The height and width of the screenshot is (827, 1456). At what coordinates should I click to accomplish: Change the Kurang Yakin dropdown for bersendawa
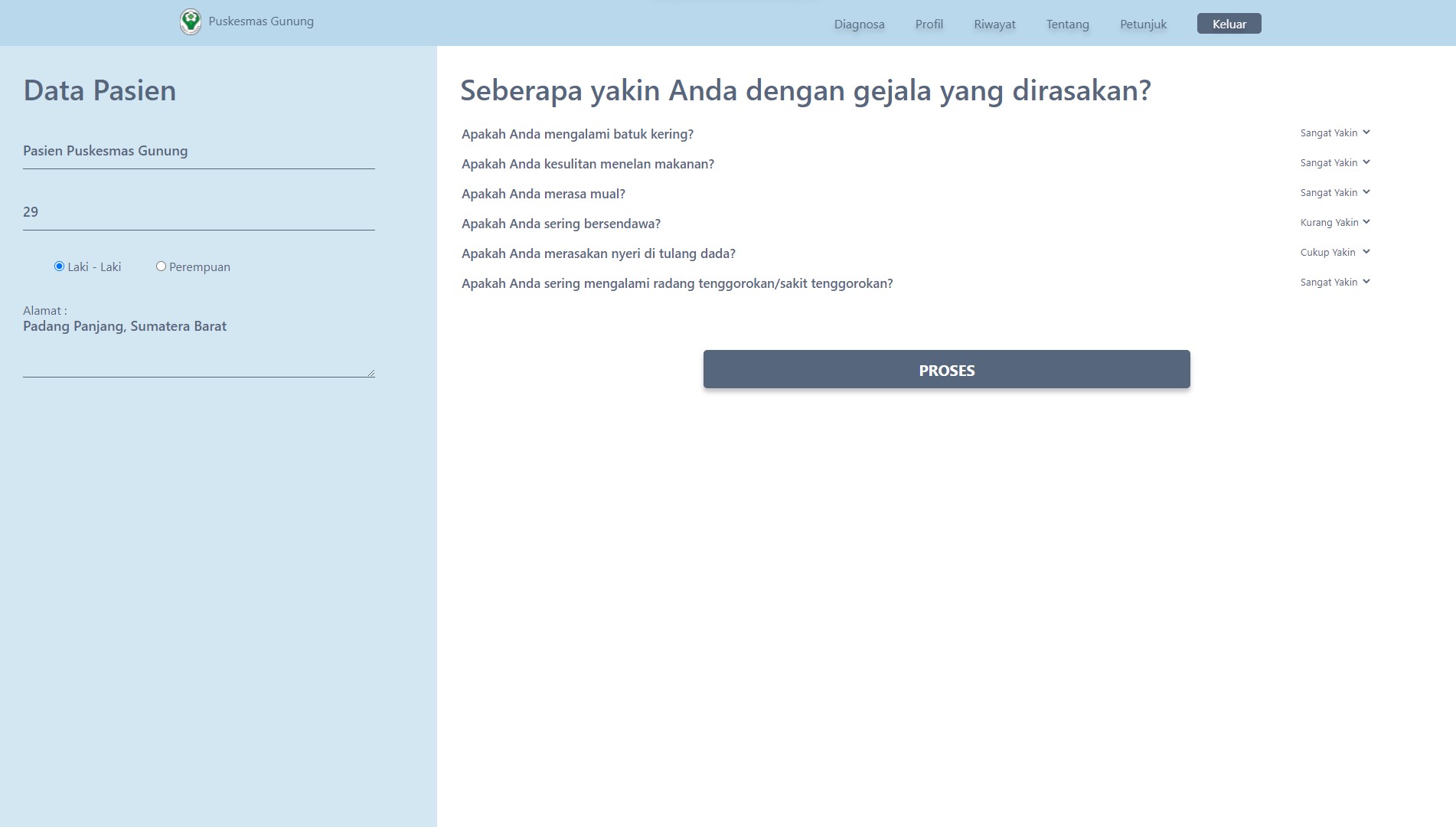click(x=1334, y=223)
